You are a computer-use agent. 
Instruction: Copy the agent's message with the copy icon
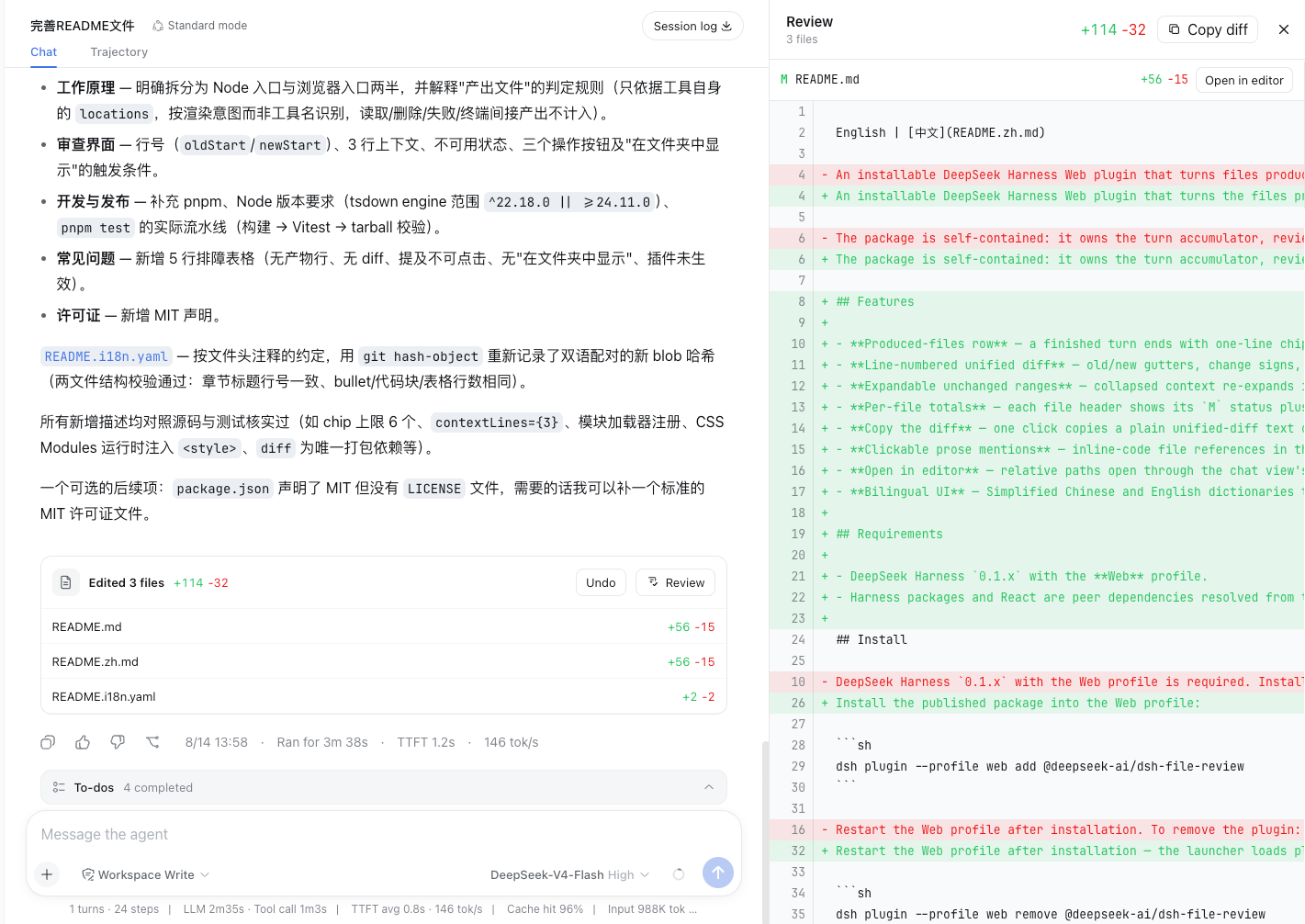point(48,742)
